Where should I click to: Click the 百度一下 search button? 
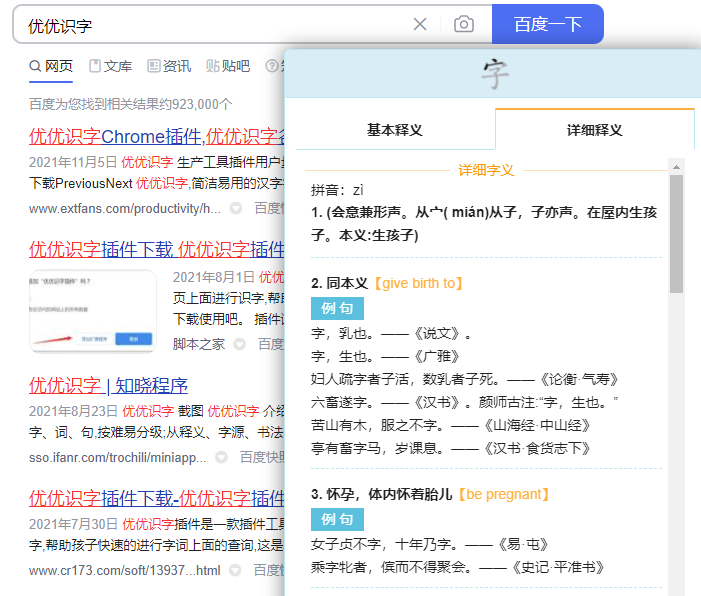pyautogui.click(x=548, y=24)
